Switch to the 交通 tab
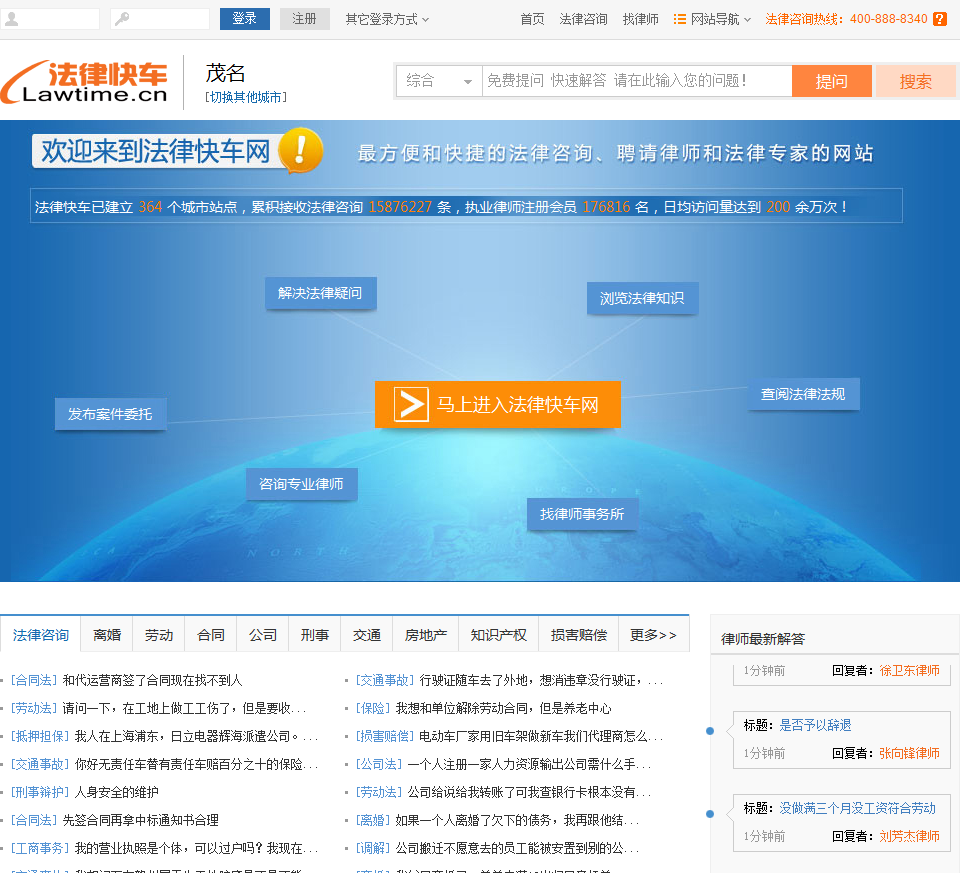The height and width of the screenshot is (873, 960). 367,635
